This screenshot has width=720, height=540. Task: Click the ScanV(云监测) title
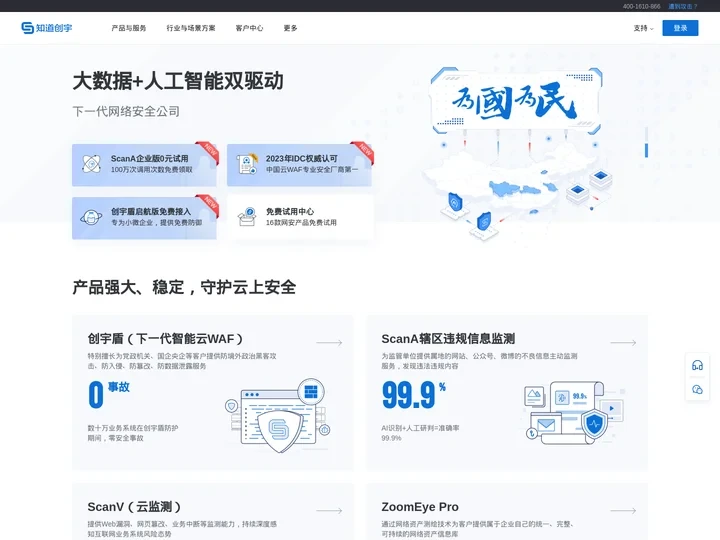click(134, 507)
